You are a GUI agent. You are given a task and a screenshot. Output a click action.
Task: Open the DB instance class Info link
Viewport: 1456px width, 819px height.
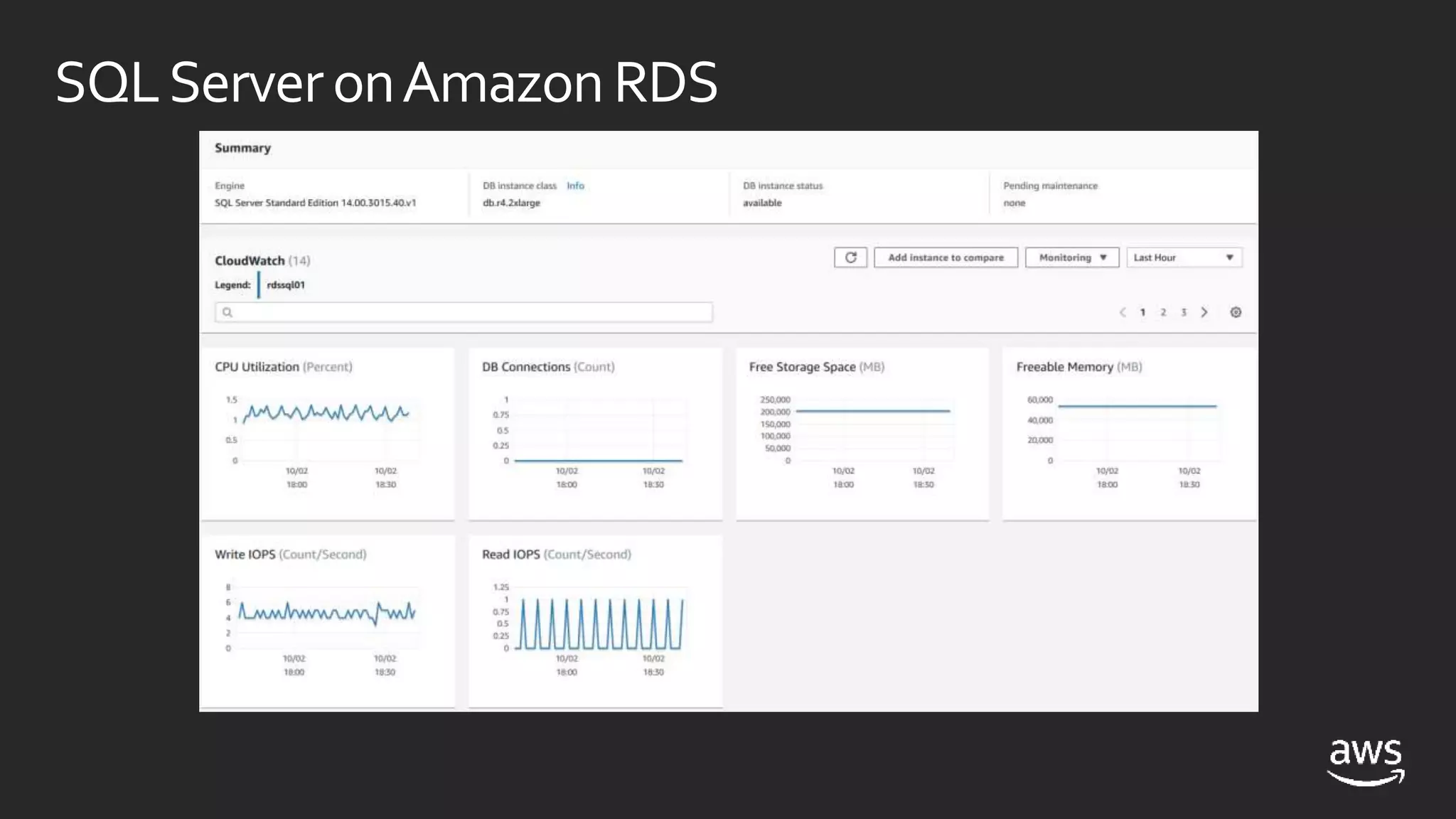coord(575,186)
